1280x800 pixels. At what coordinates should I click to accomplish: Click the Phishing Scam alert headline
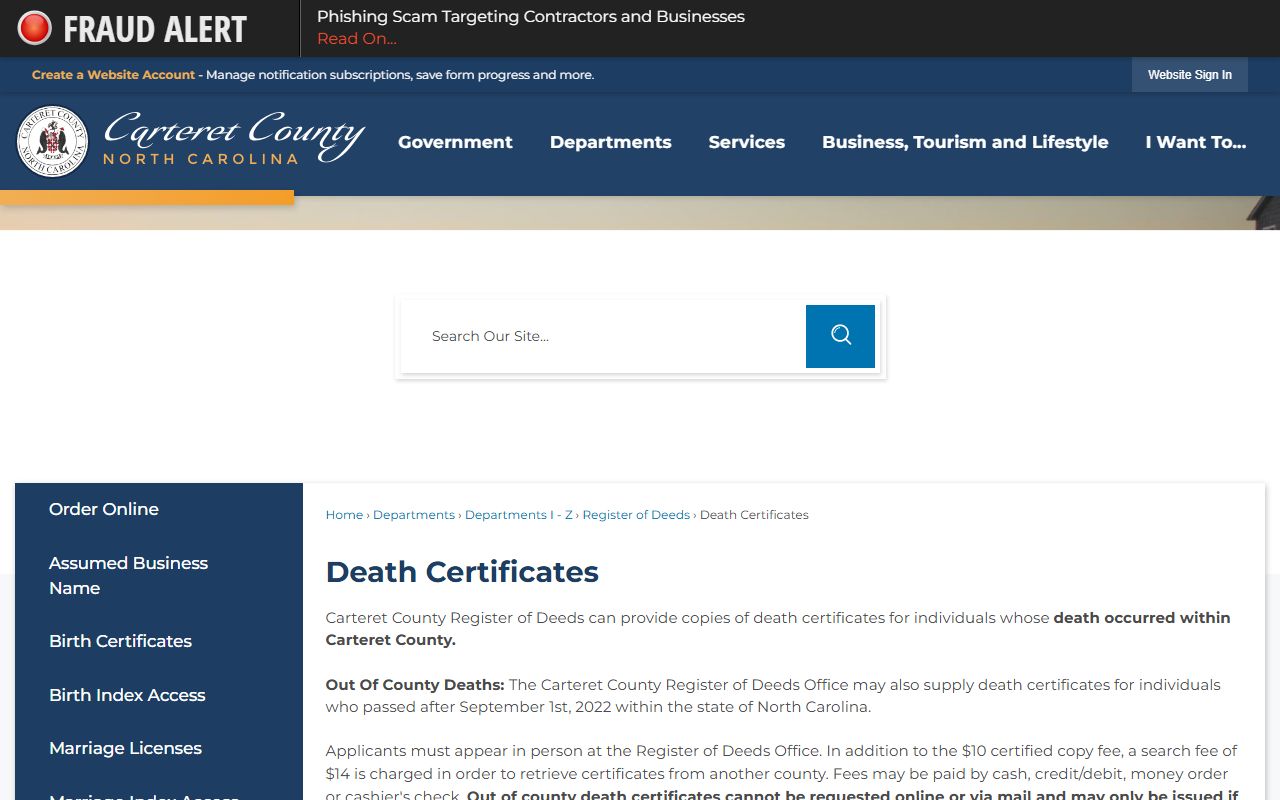pyautogui.click(x=531, y=17)
